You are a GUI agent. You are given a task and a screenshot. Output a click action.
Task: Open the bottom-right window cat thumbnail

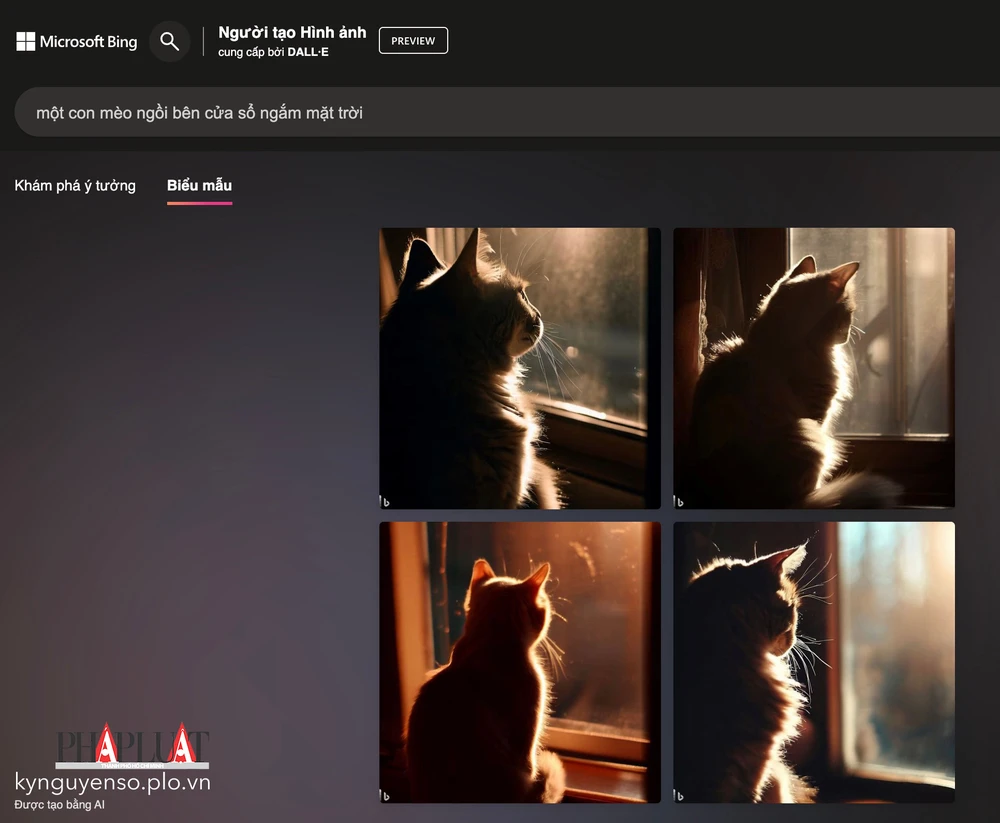tap(813, 662)
